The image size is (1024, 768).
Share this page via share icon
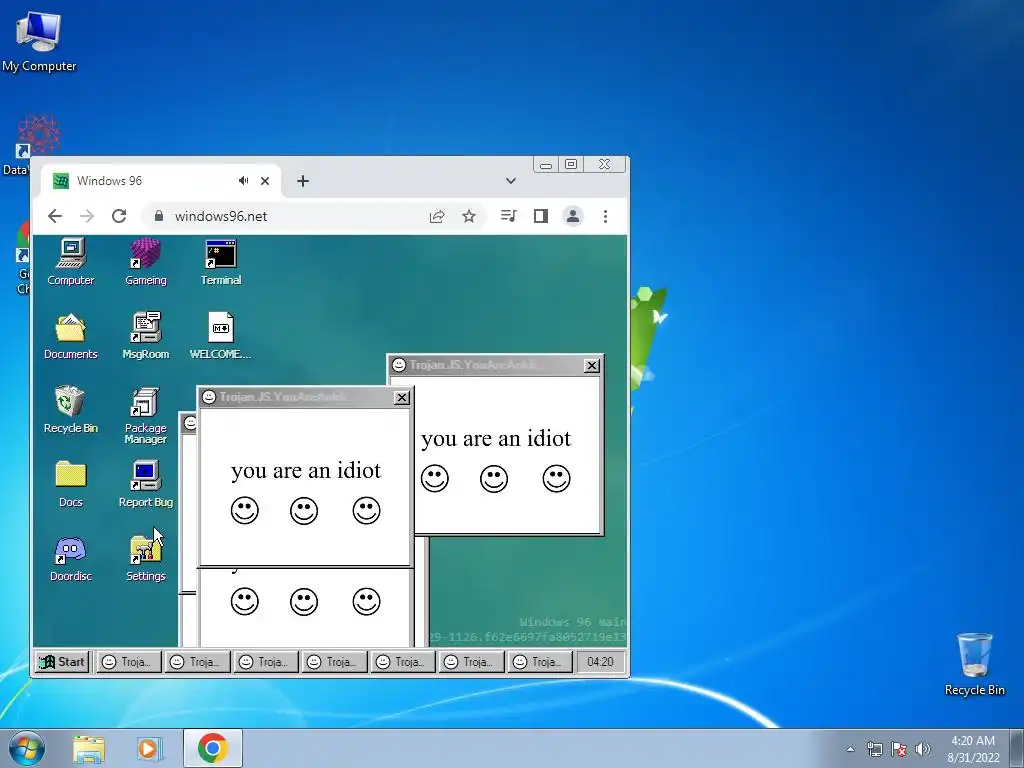click(x=437, y=216)
